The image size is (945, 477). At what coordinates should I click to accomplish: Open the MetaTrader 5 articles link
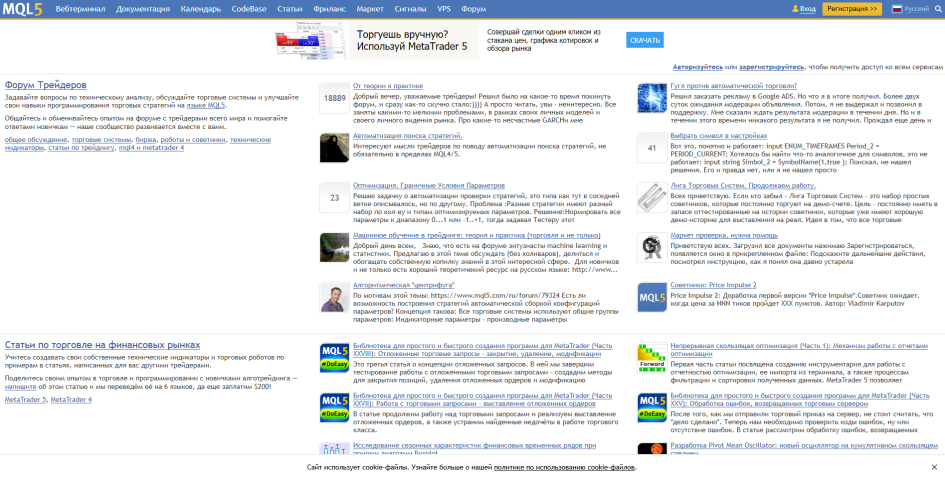point(25,399)
